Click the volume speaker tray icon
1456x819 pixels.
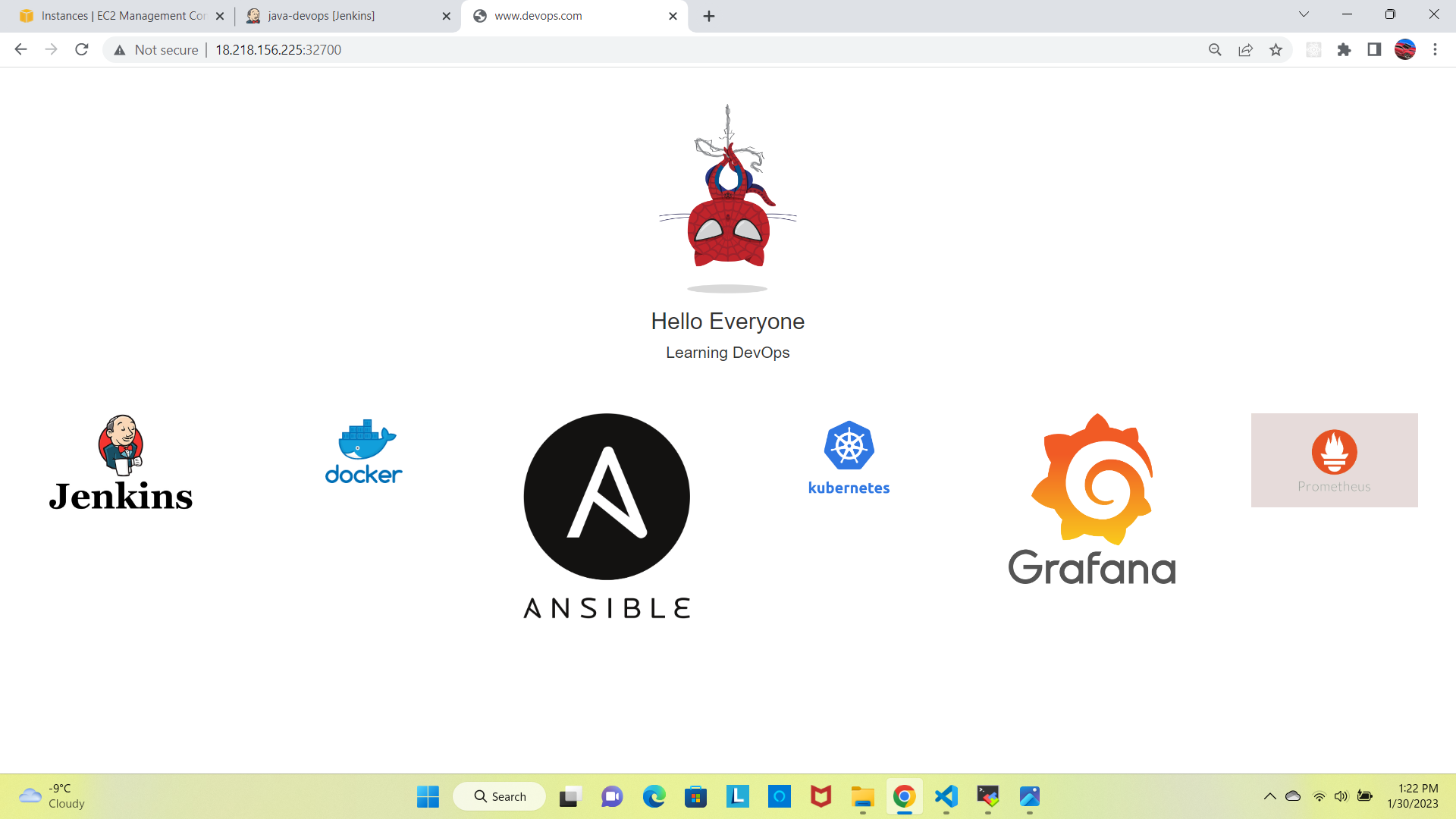(x=1341, y=796)
